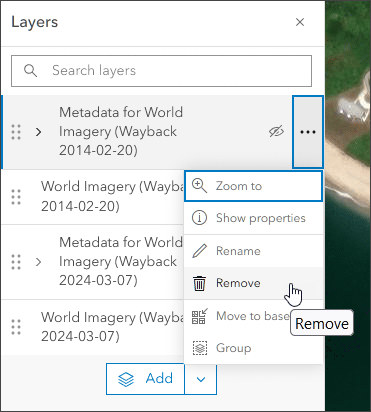
Task: Select the World Imagery (Wayback 2024-03-07) layer name
Action: tap(112, 327)
